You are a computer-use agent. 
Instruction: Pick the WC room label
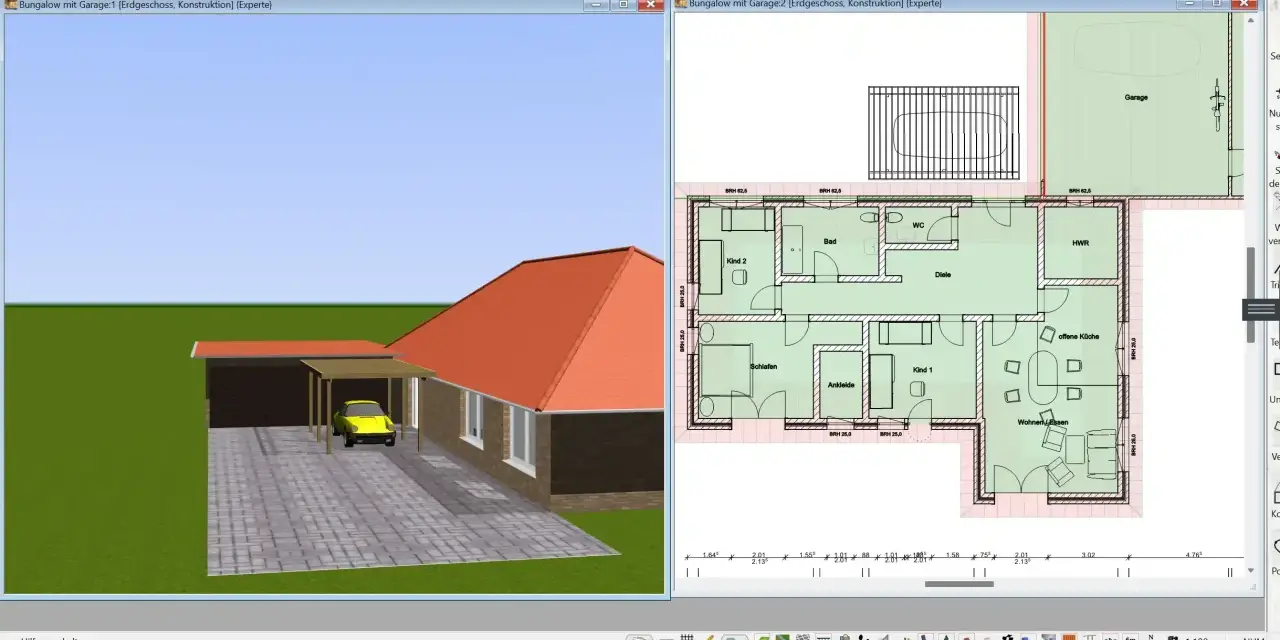coord(919,226)
